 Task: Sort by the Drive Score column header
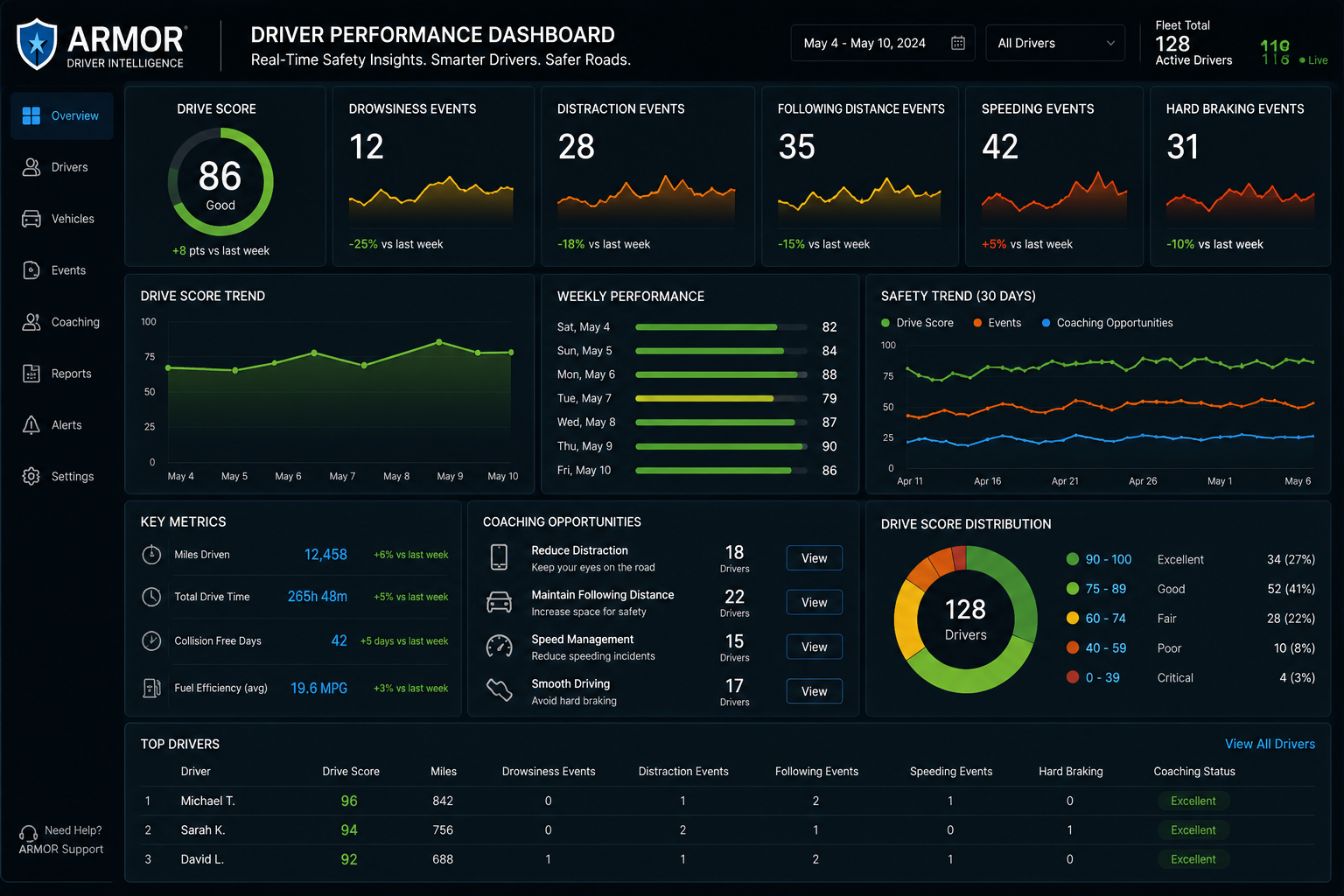pyautogui.click(x=351, y=772)
